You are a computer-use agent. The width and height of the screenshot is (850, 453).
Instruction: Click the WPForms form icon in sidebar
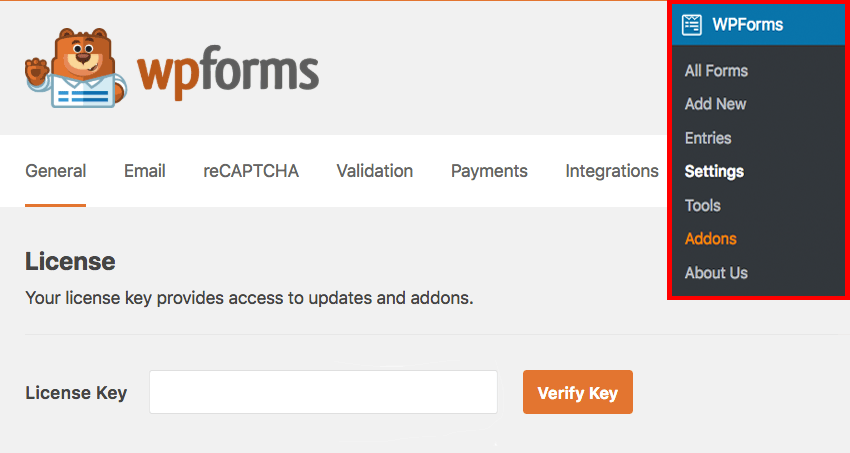pyautogui.click(x=692, y=25)
